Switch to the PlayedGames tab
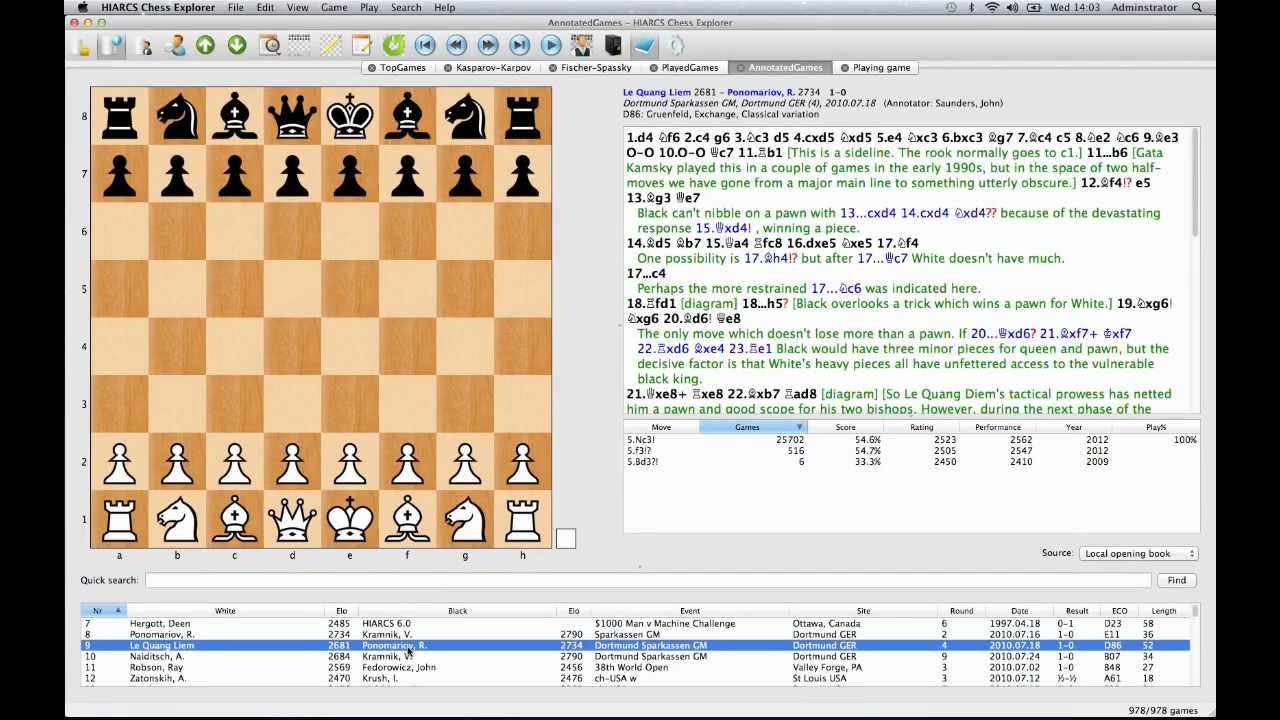This screenshot has width=1280, height=720. (x=690, y=68)
